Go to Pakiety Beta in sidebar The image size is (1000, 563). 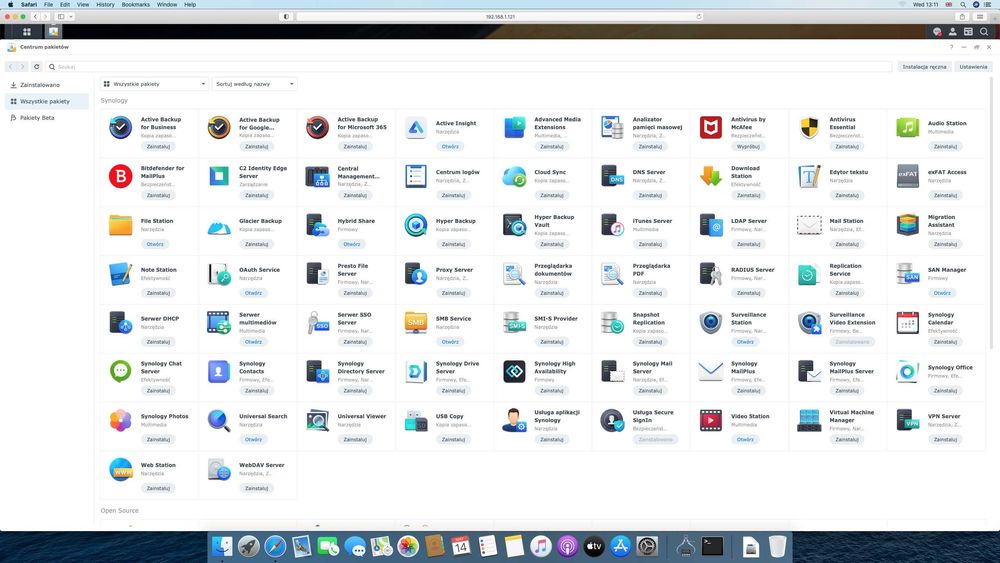pos(47,118)
